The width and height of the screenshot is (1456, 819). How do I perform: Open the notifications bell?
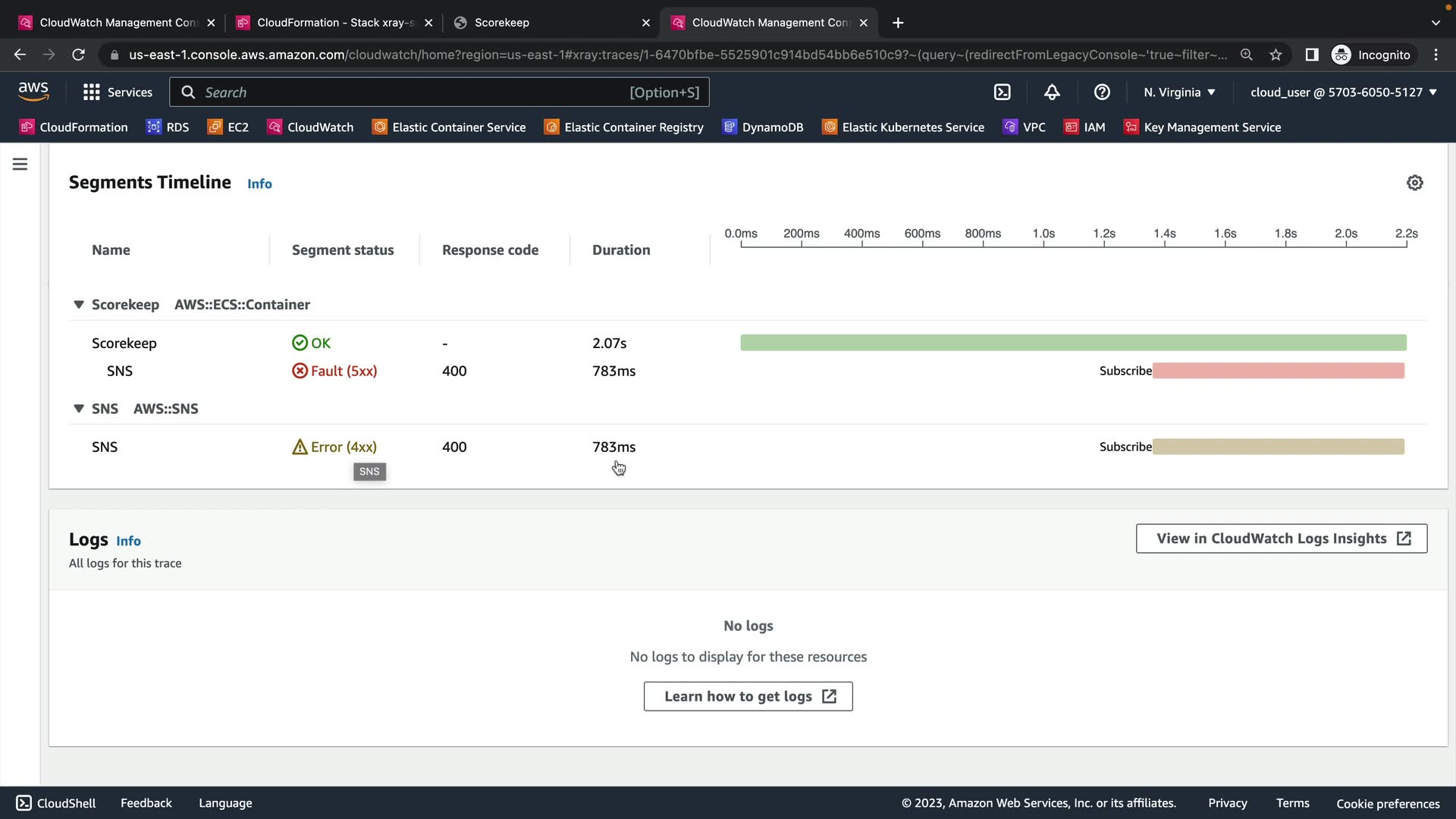pyautogui.click(x=1052, y=93)
